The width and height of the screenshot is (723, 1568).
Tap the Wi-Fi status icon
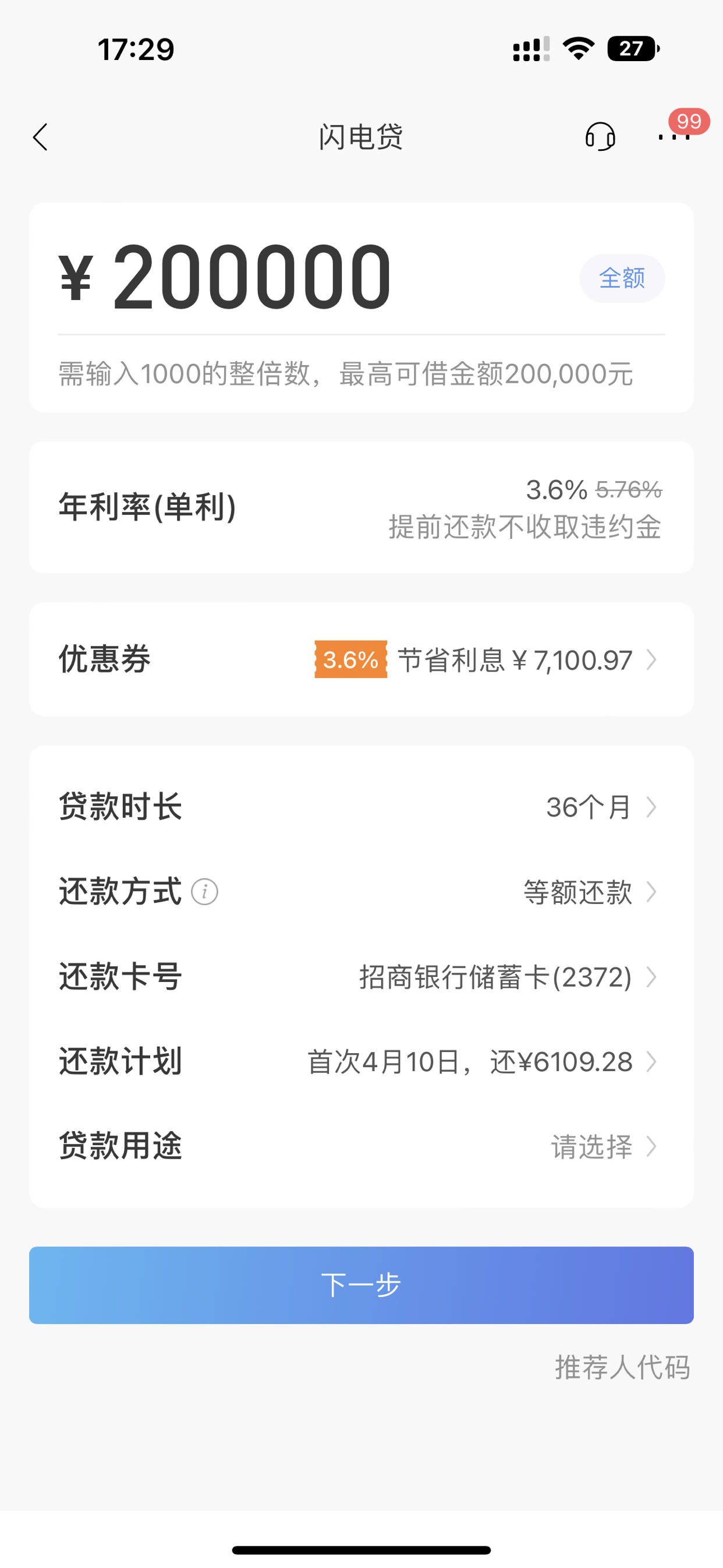click(579, 49)
